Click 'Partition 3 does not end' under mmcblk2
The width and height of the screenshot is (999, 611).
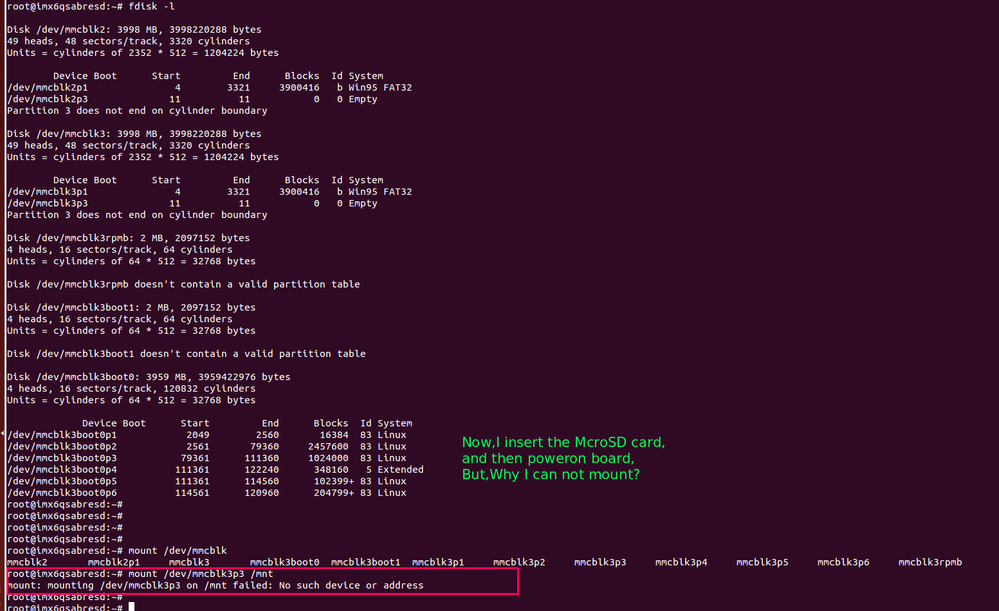pyautogui.click(x=137, y=110)
